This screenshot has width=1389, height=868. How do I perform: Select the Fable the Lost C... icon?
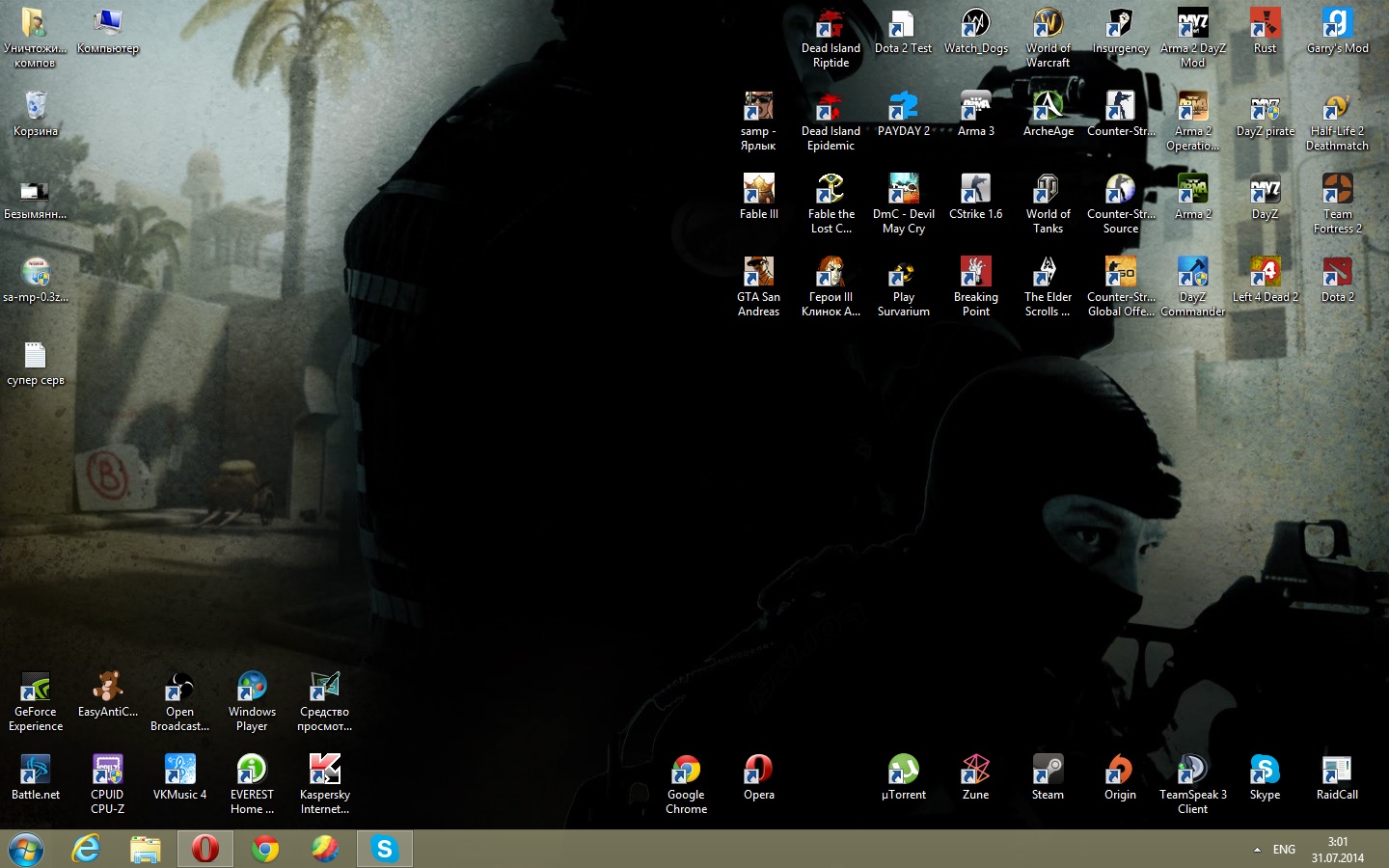pos(831,204)
